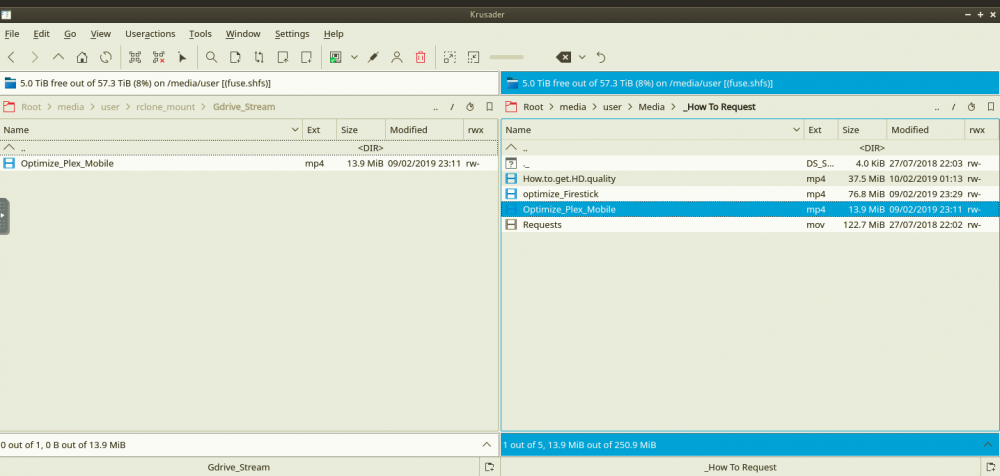
Task: Go up one directory with the toolbar Up arrow
Action: (58, 57)
